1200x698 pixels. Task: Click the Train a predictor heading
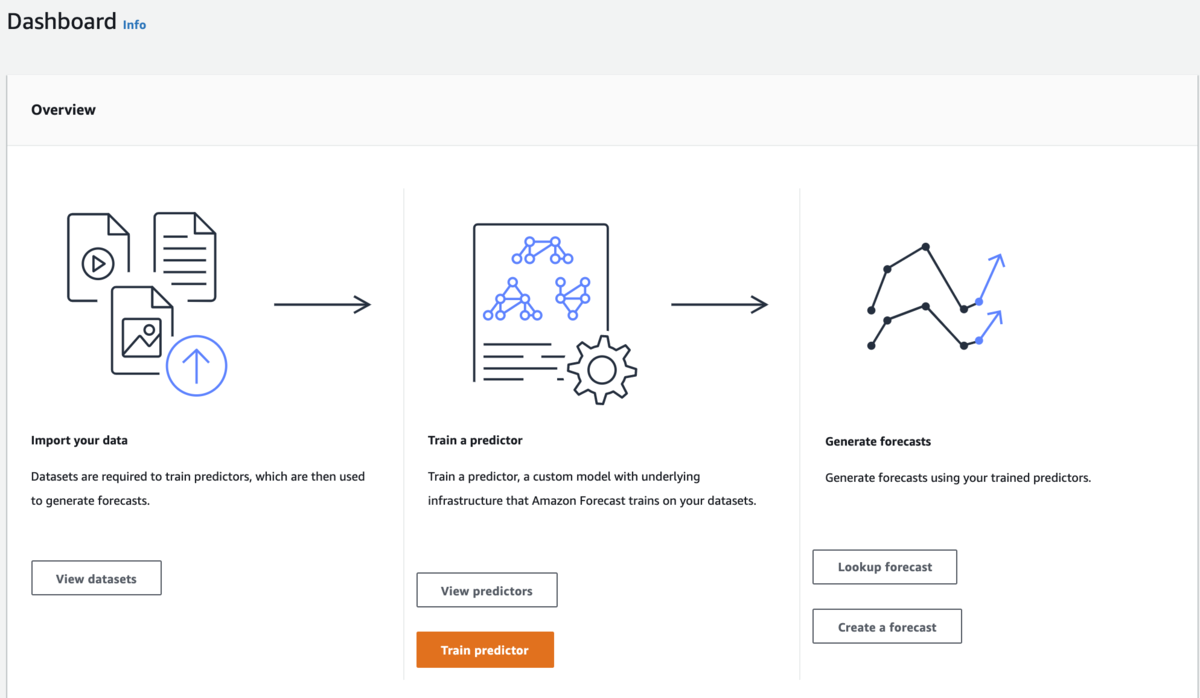pos(475,440)
